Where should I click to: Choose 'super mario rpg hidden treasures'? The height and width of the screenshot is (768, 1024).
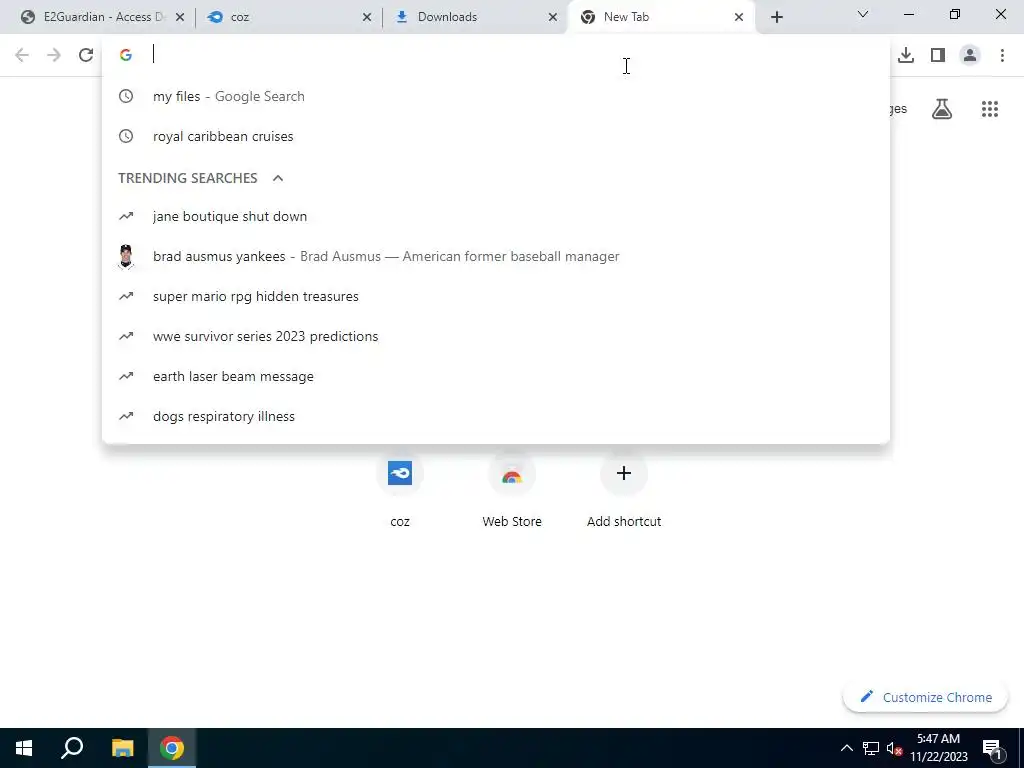[x=496, y=296]
